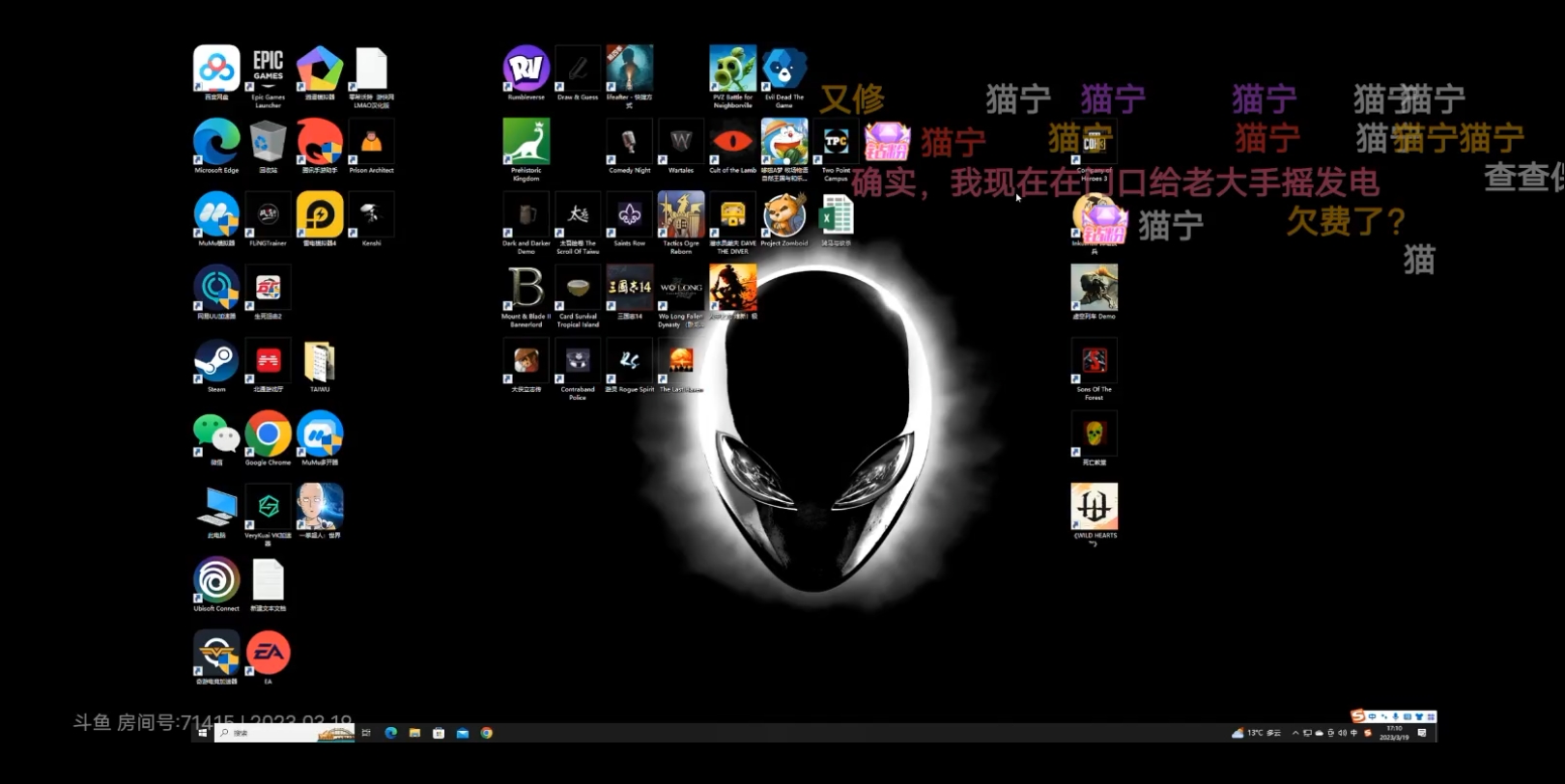Open the Excel spreadsheet file icon
Screen dimensions: 1565x784
coord(836,219)
